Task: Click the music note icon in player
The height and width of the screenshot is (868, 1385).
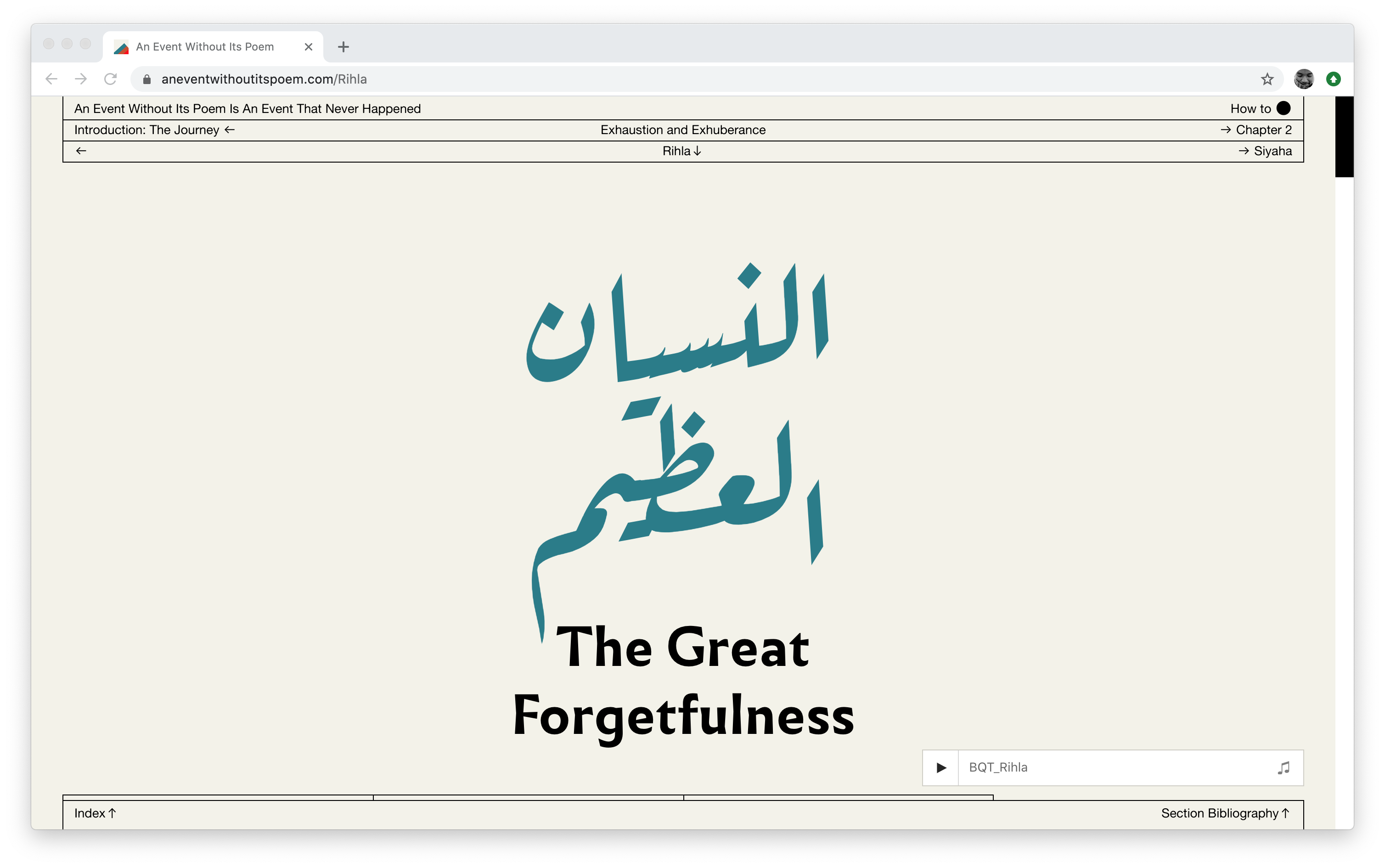Action: click(x=1284, y=767)
